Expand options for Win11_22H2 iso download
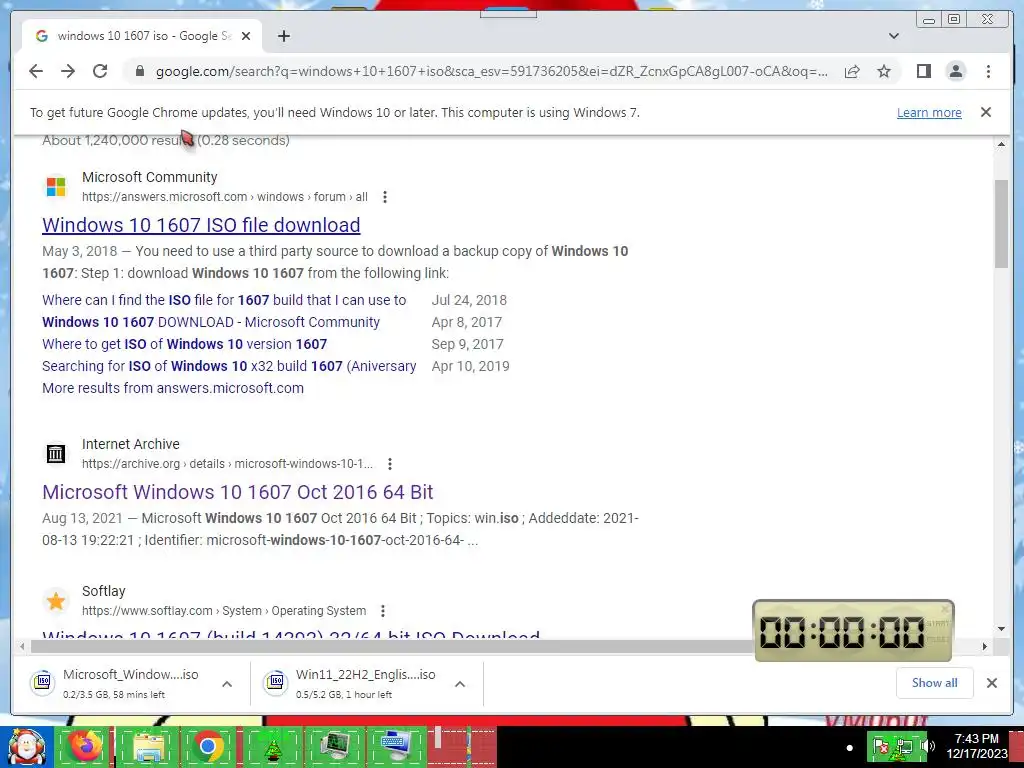Image resolution: width=1024 pixels, height=768 pixels. pos(460,684)
